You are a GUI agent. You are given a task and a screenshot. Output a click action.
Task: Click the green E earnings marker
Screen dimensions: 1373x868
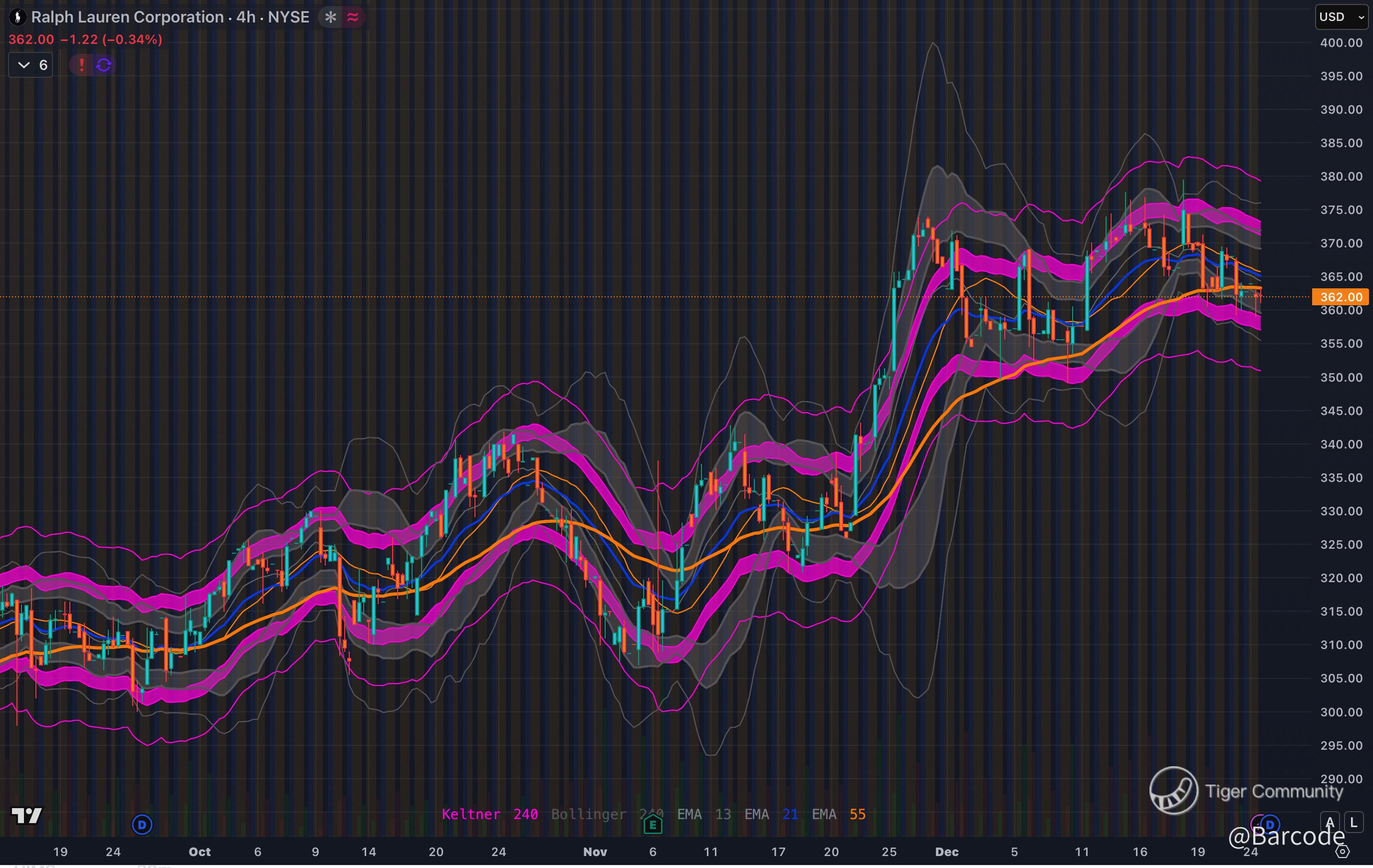click(x=652, y=824)
